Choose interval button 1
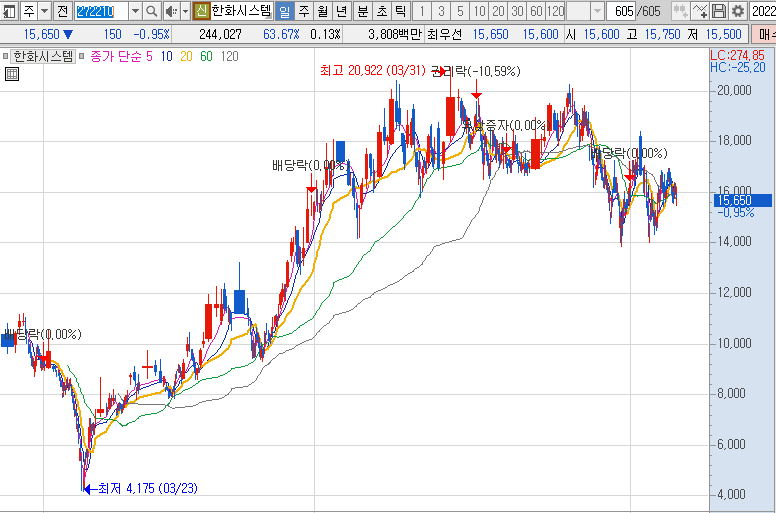This screenshot has height=513, width=776. (x=422, y=10)
